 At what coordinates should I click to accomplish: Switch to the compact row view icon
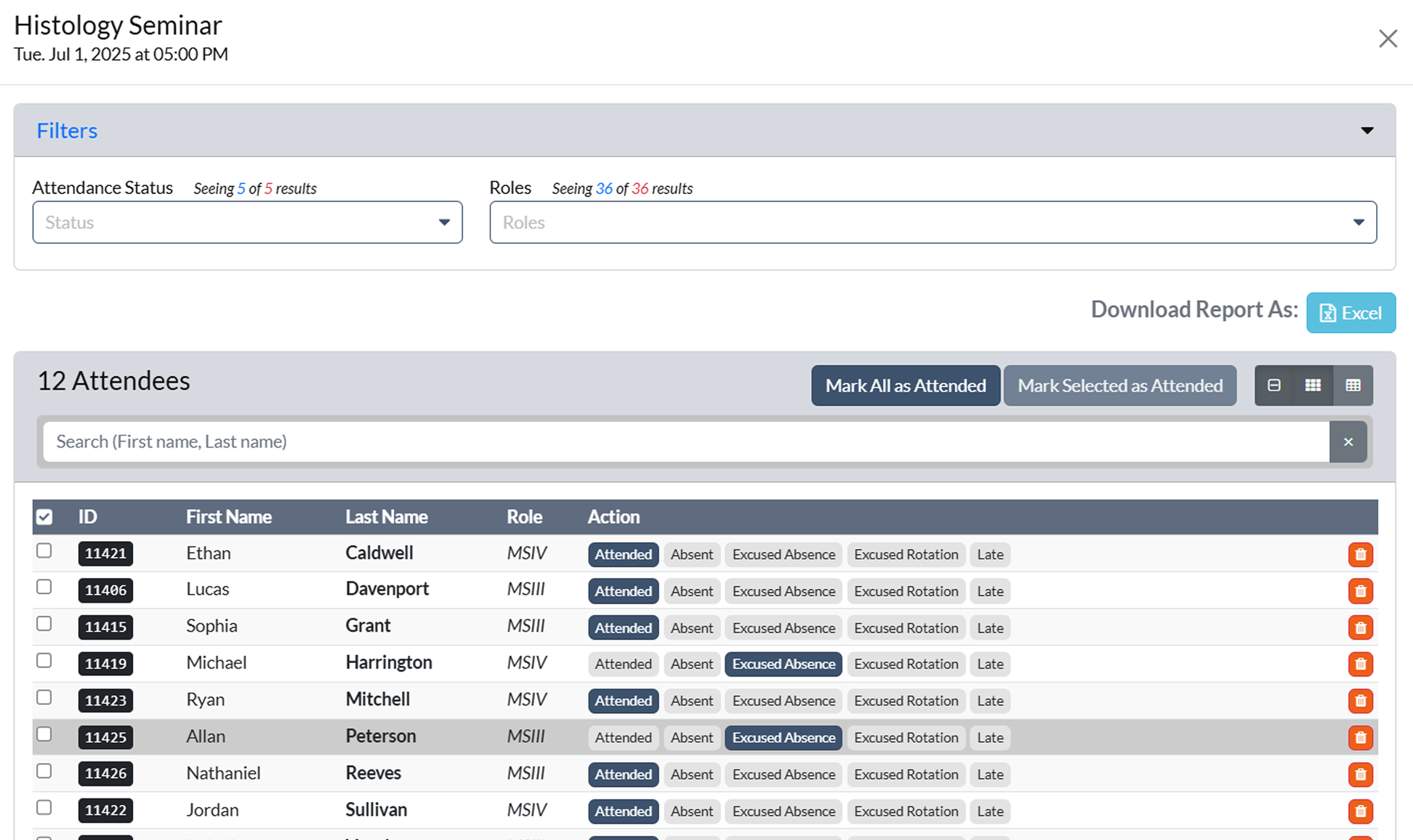1274,386
